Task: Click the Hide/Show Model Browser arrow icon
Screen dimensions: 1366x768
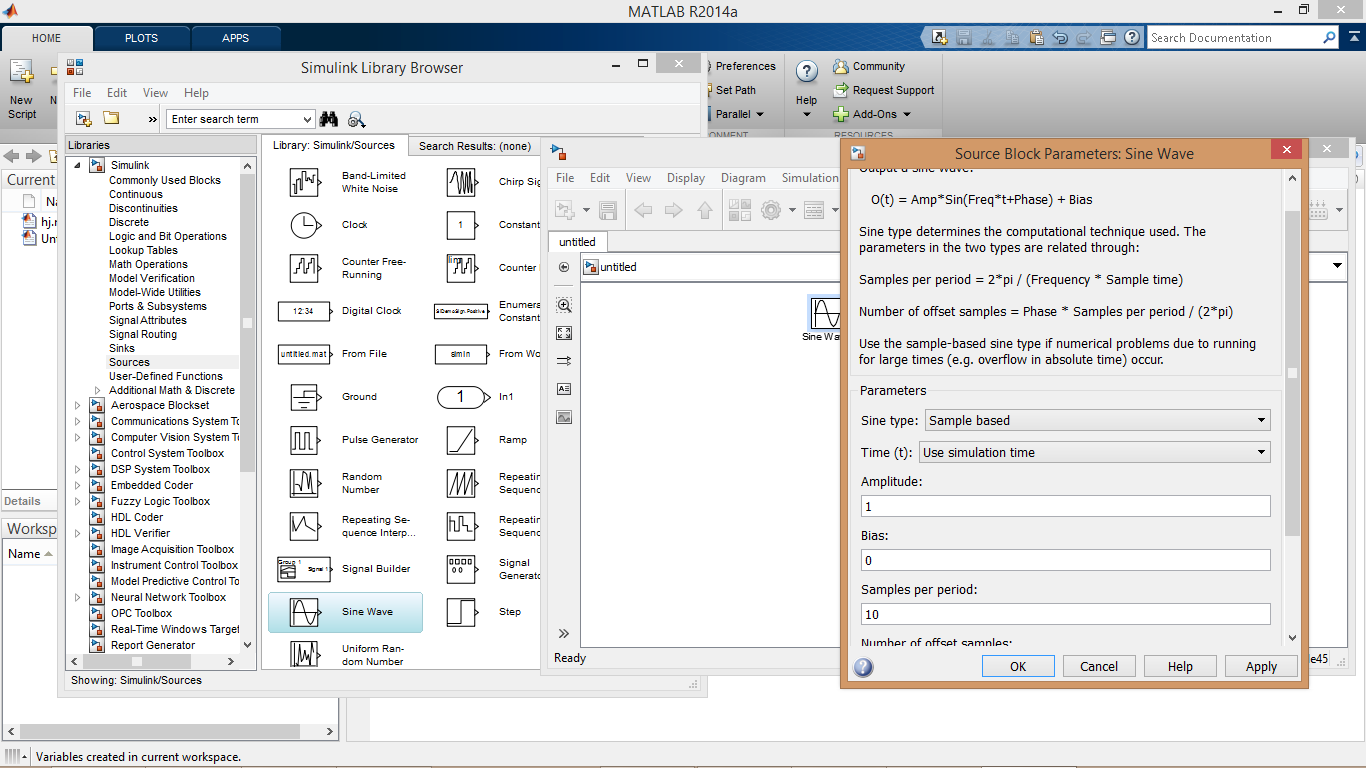Action: [564, 634]
